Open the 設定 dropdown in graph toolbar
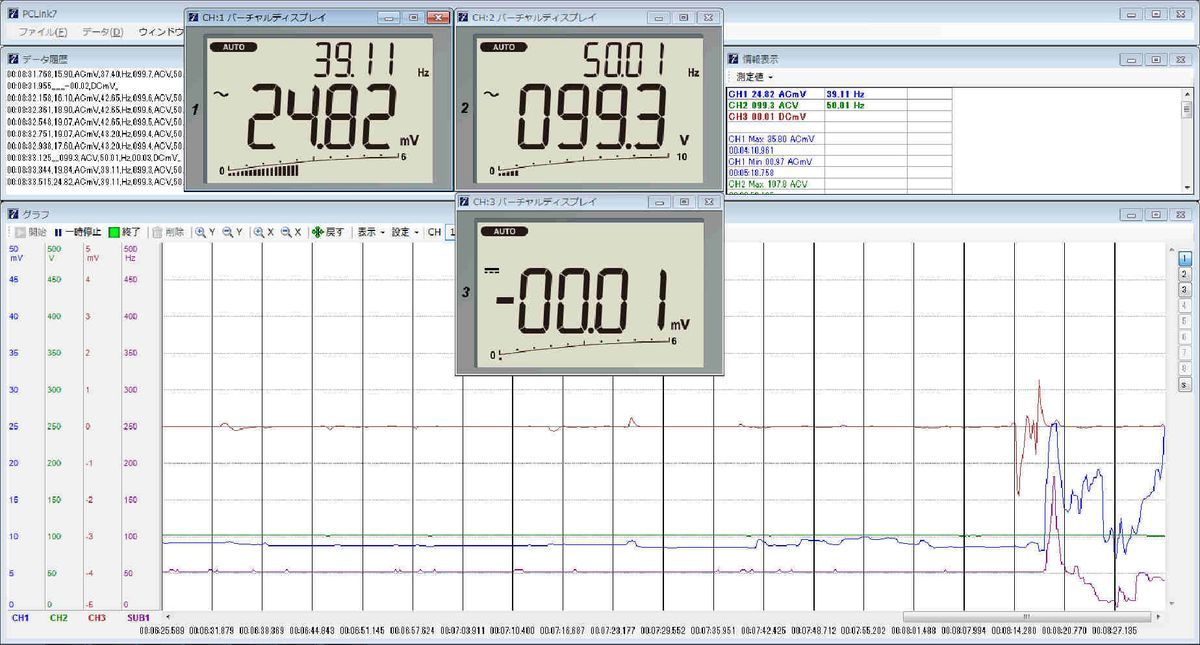 click(x=404, y=232)
